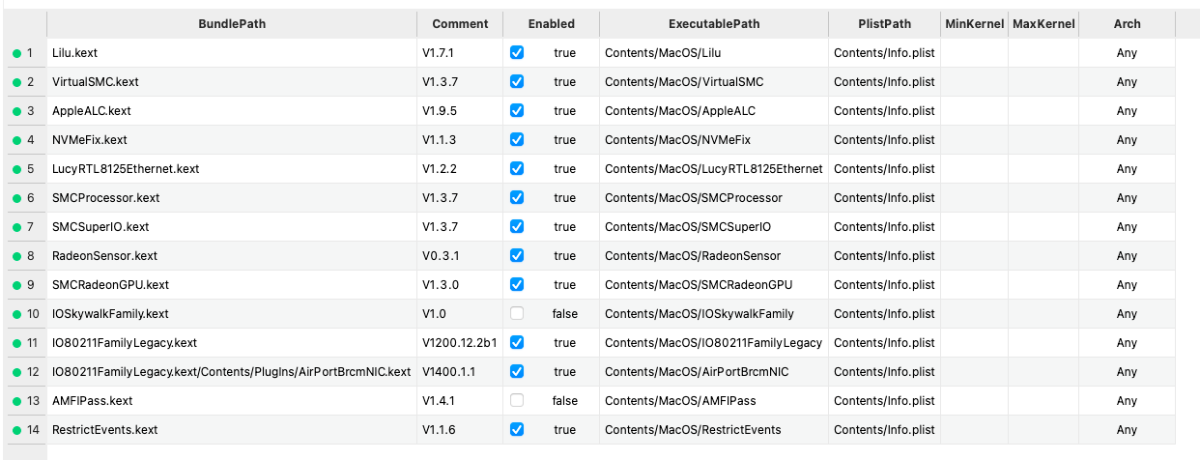Viewport: 1200px width, 460px height.
Task: Click the green status dot for row 10
Action: coord(17,314)
